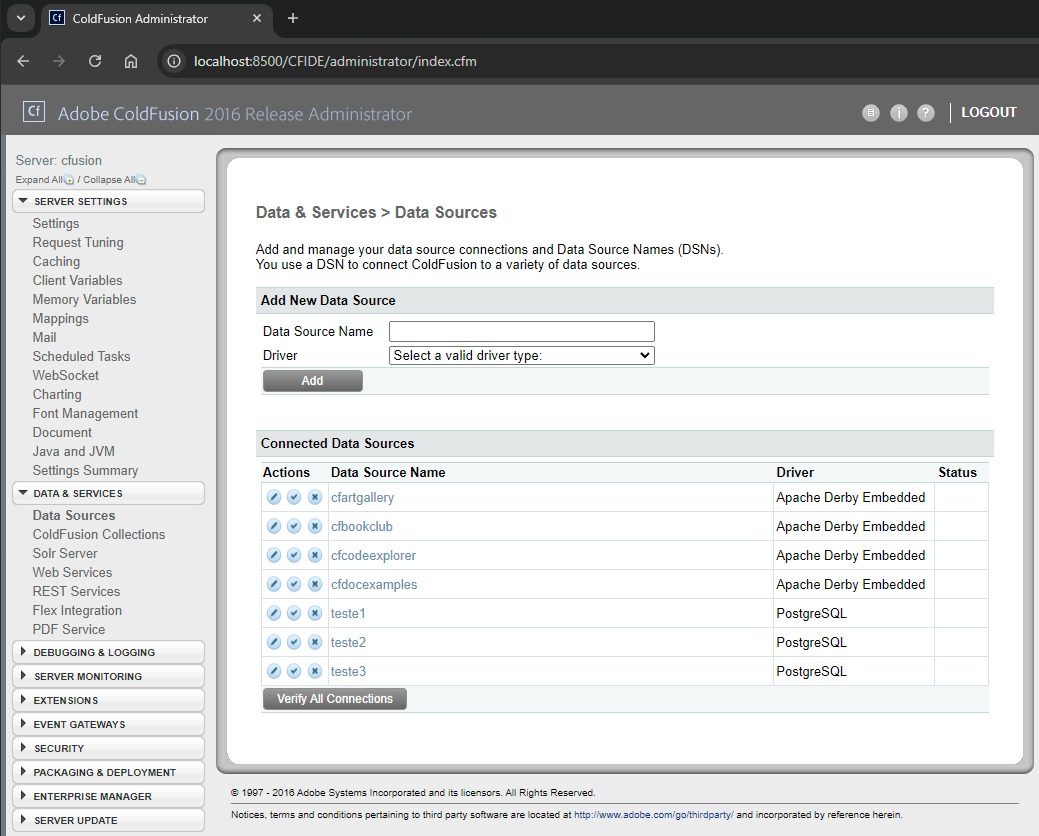Open Scheduled Tasks in sidebar

click(81, 356)
